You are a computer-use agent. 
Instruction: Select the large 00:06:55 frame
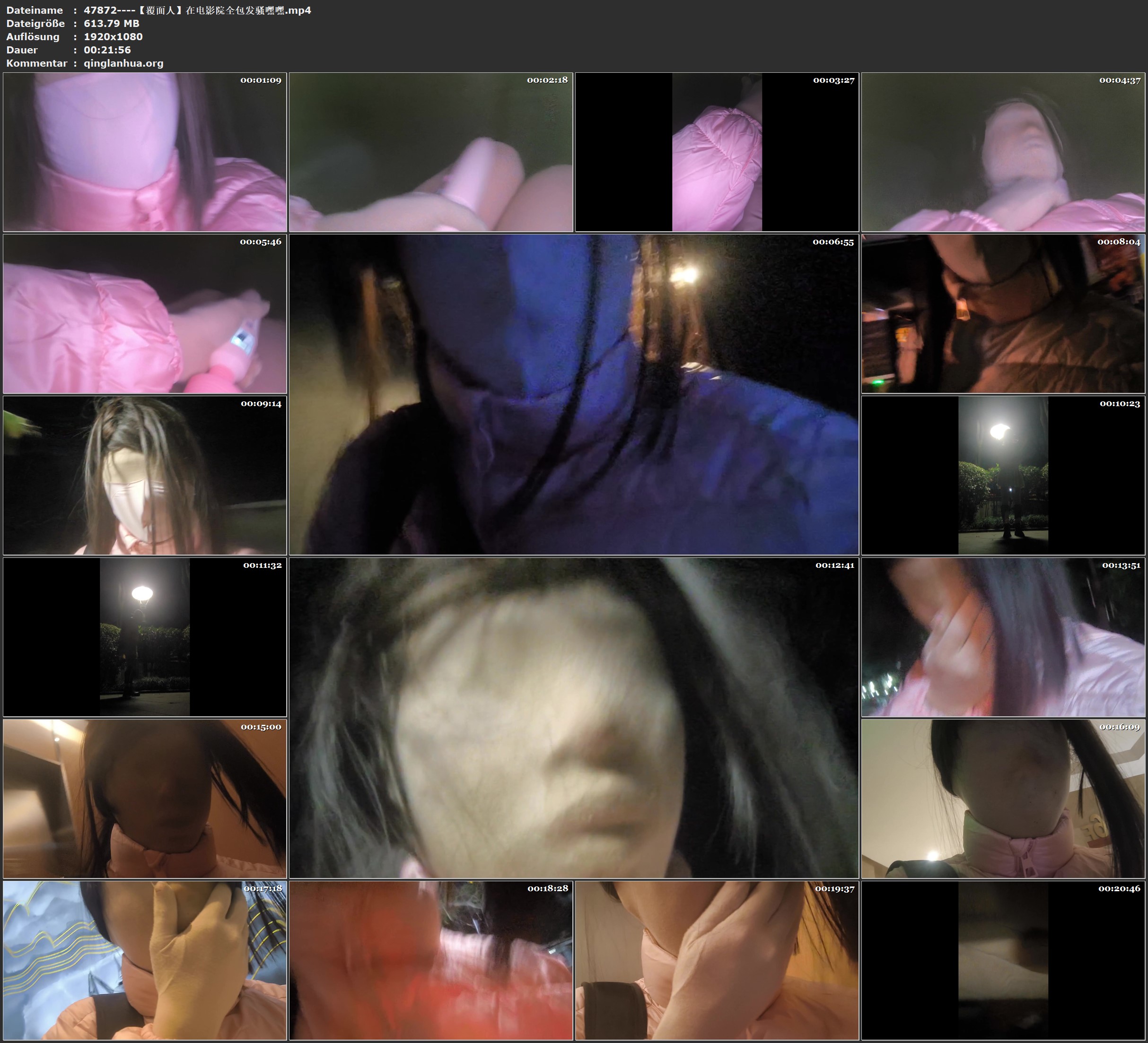click(573, 394)
